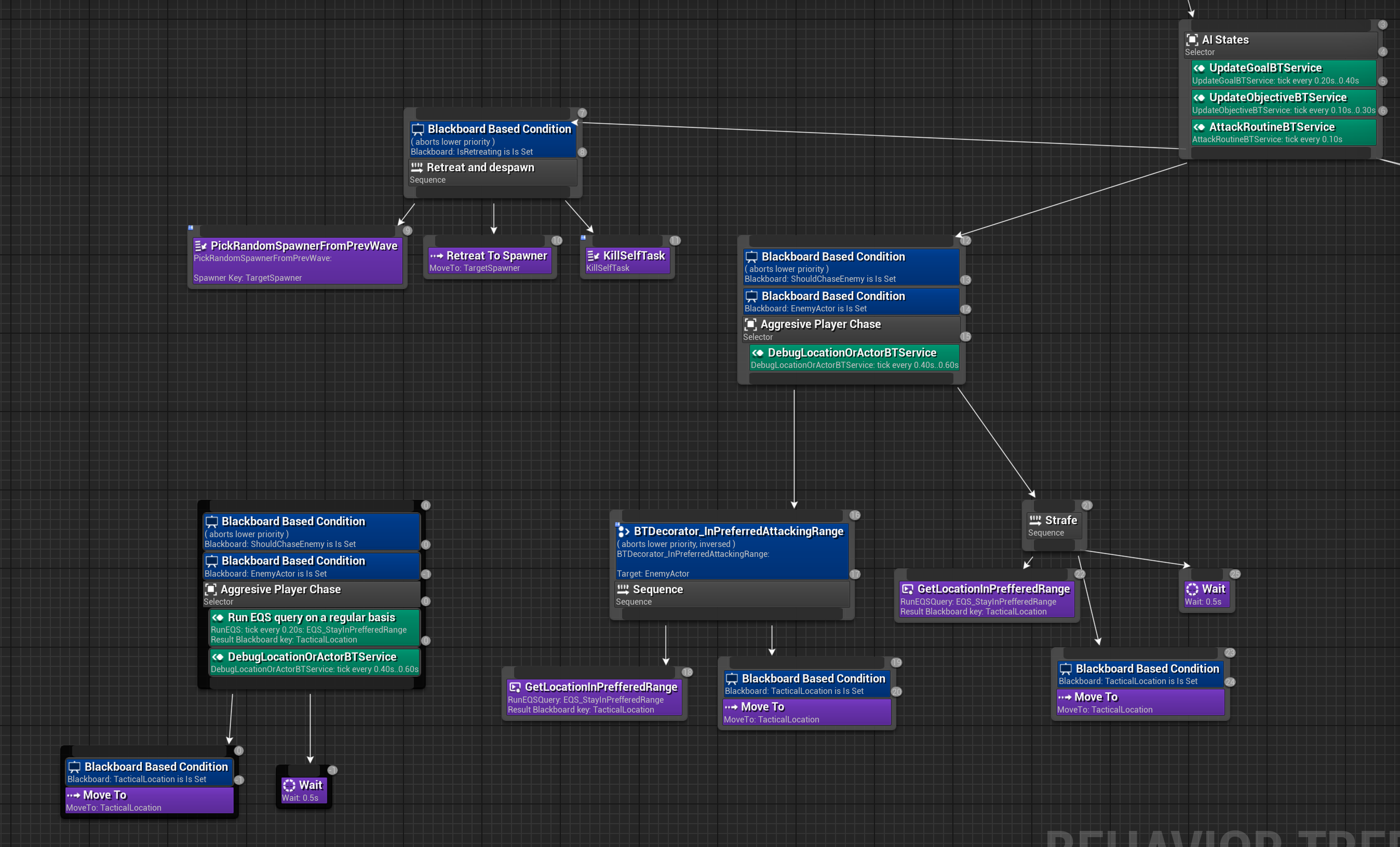The image size is (1400, 847).
Task: Click the breakpoint marker on KillSelfTask node
Action: pyautogui.click(x=583, y=238)
